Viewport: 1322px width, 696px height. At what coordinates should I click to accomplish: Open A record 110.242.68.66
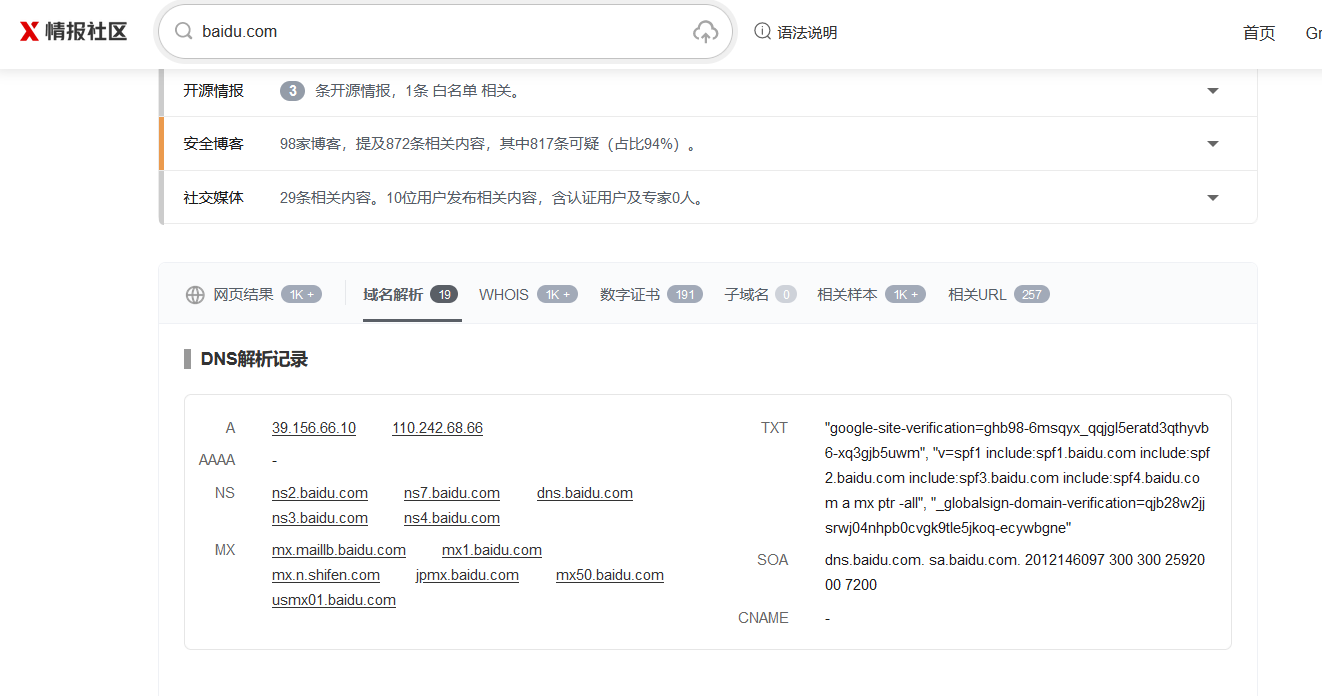click(437, 428)
